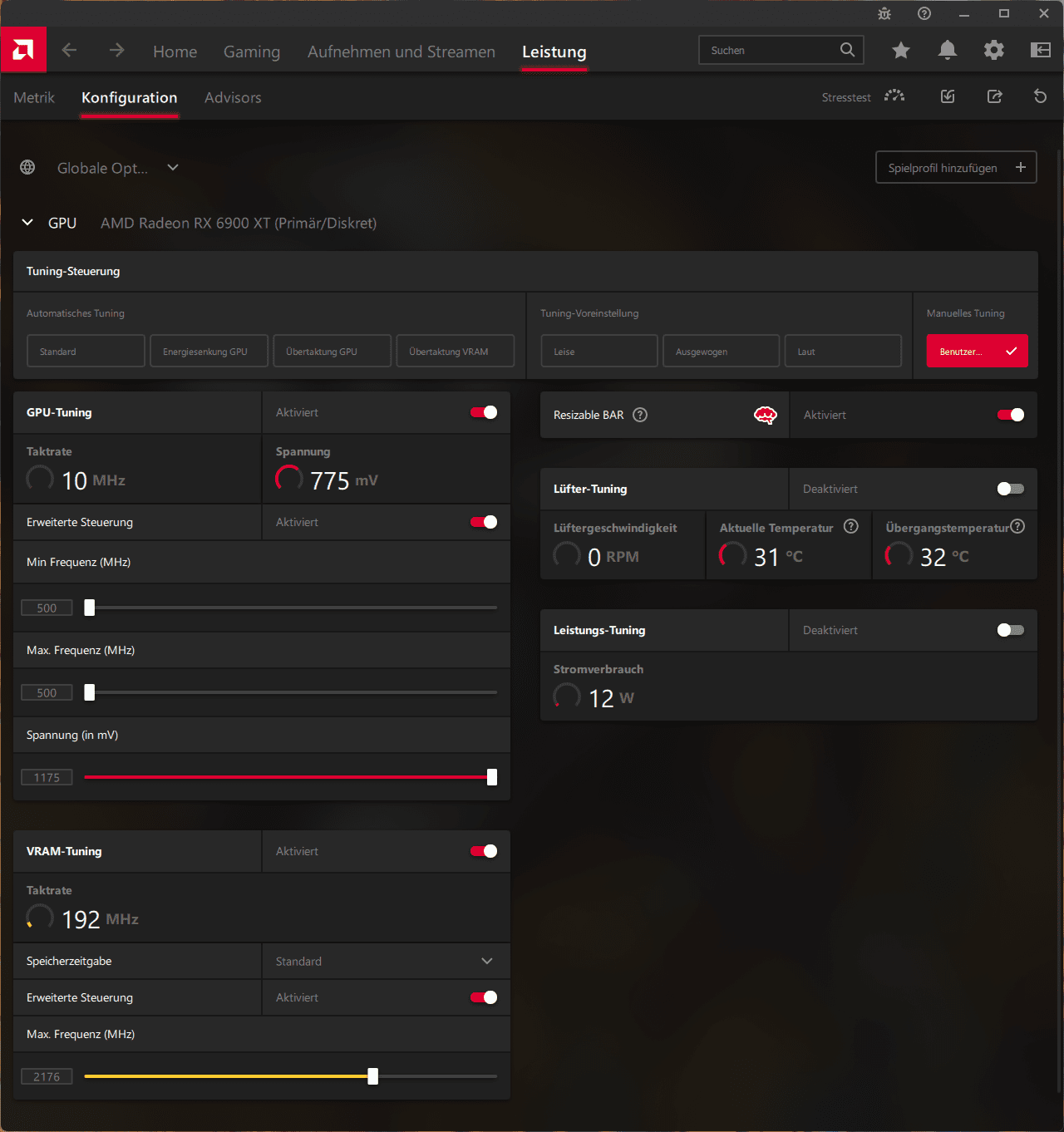Click the Resizable BAR help icon
The width and height of the screenshot is (1064, 1132).
[640, 415]
